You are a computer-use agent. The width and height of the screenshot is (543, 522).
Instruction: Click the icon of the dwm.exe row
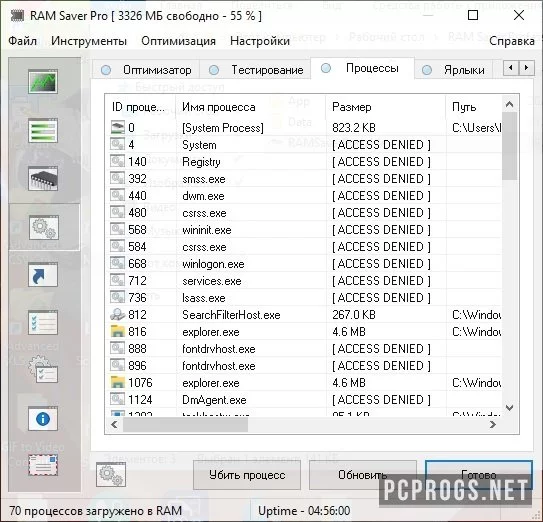[x=118, y=195]
